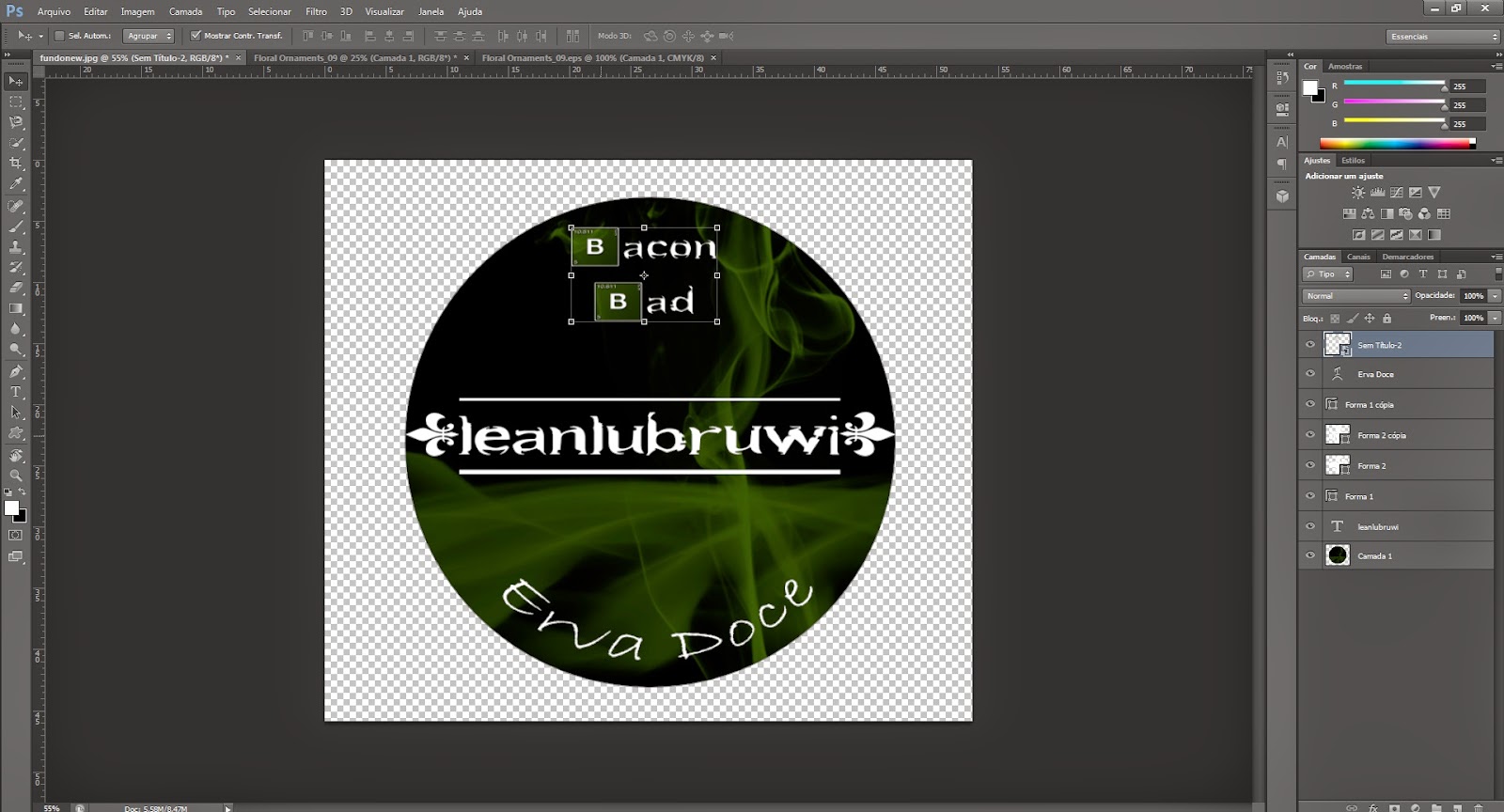This screenshot has height=812, width=1504.
Task: Select the Gradient tool
Action: coord(16,308)
